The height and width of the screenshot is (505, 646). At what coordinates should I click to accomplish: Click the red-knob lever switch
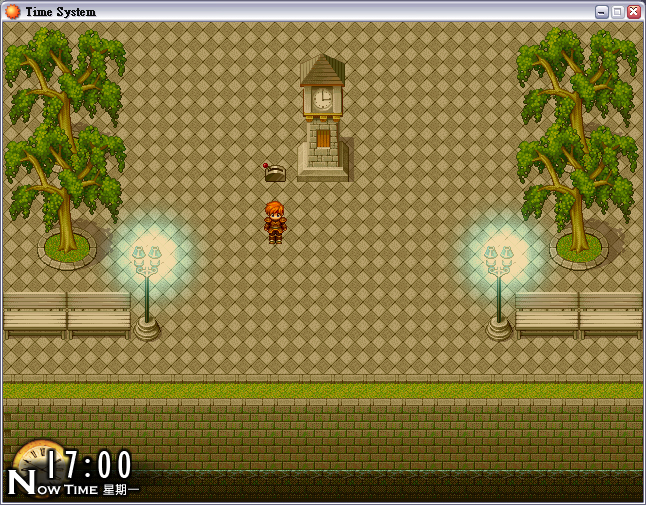tap(274, 172)
